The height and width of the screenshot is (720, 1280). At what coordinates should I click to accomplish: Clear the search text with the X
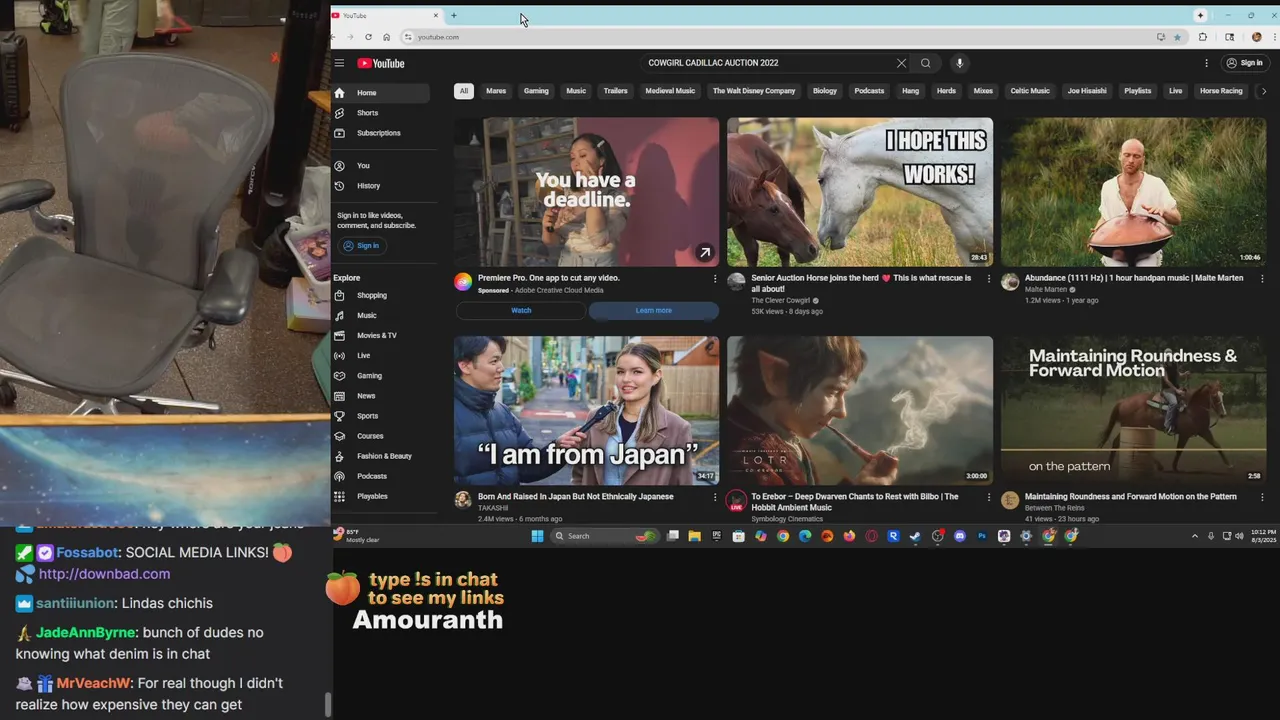tap(901, 63)
